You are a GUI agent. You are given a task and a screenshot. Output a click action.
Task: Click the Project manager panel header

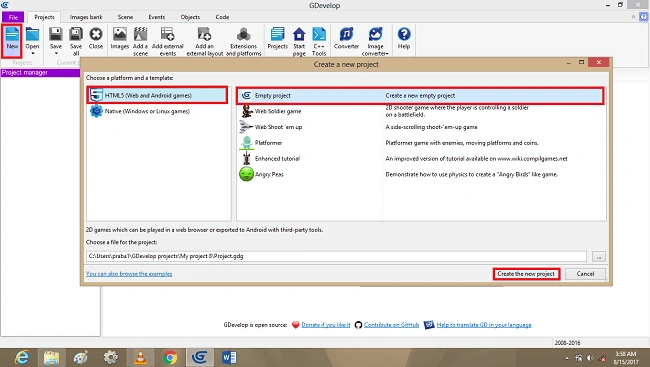pos(40,73)
